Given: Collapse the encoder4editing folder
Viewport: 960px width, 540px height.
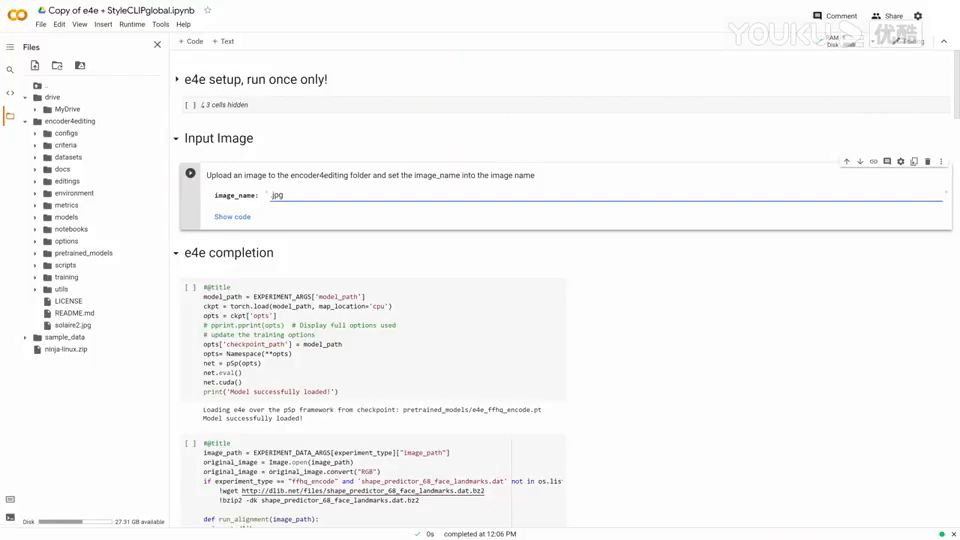Looking at the screenshot, I should click(25, 121).
